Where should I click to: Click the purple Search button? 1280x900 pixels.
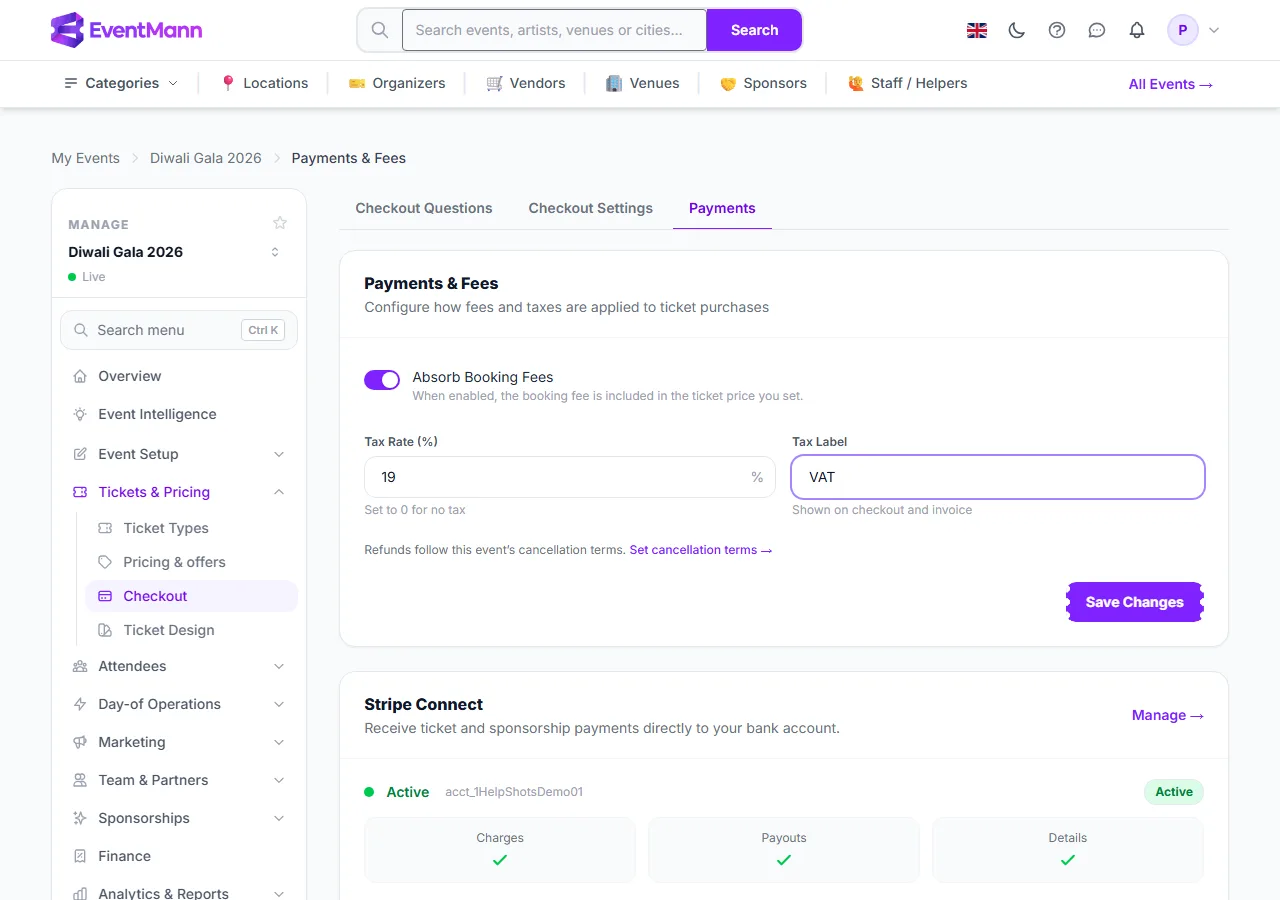(x=754, y=30)
